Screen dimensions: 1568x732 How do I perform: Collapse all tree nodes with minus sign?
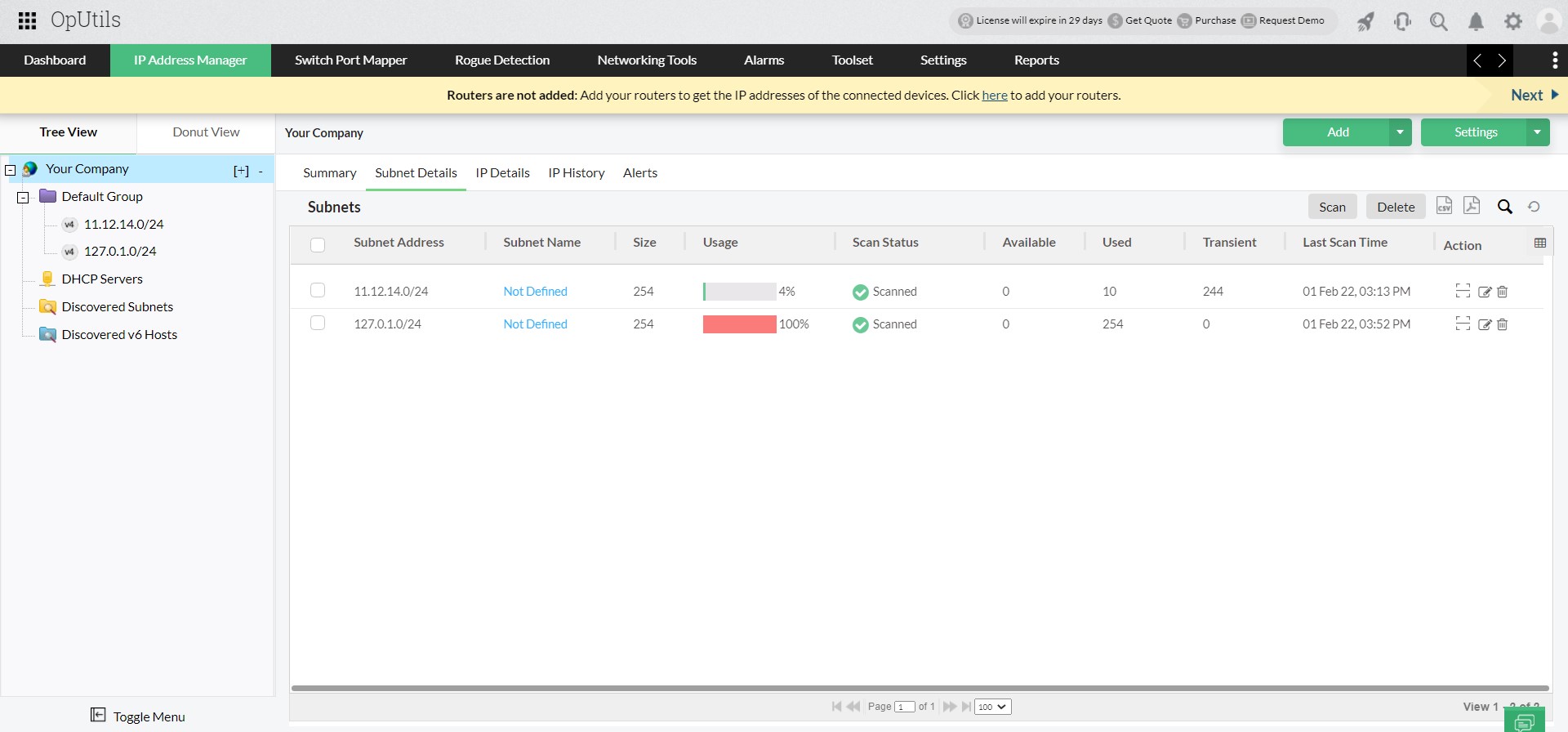pos(261,171)
